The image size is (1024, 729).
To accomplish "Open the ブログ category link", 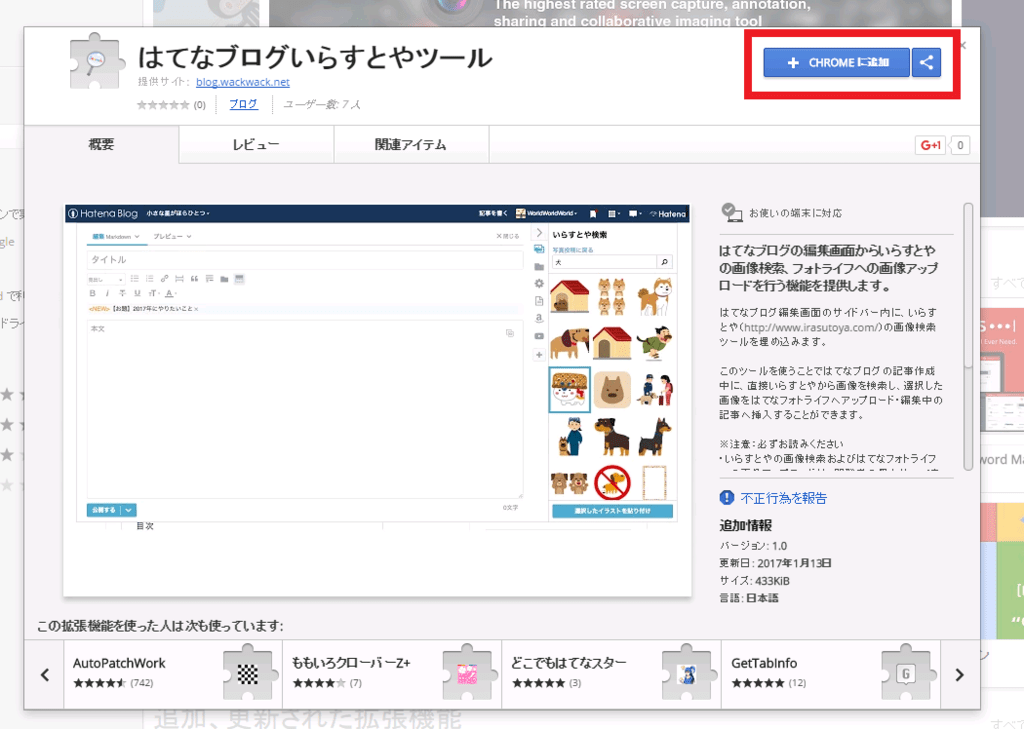I will click(x=243, y=104).
